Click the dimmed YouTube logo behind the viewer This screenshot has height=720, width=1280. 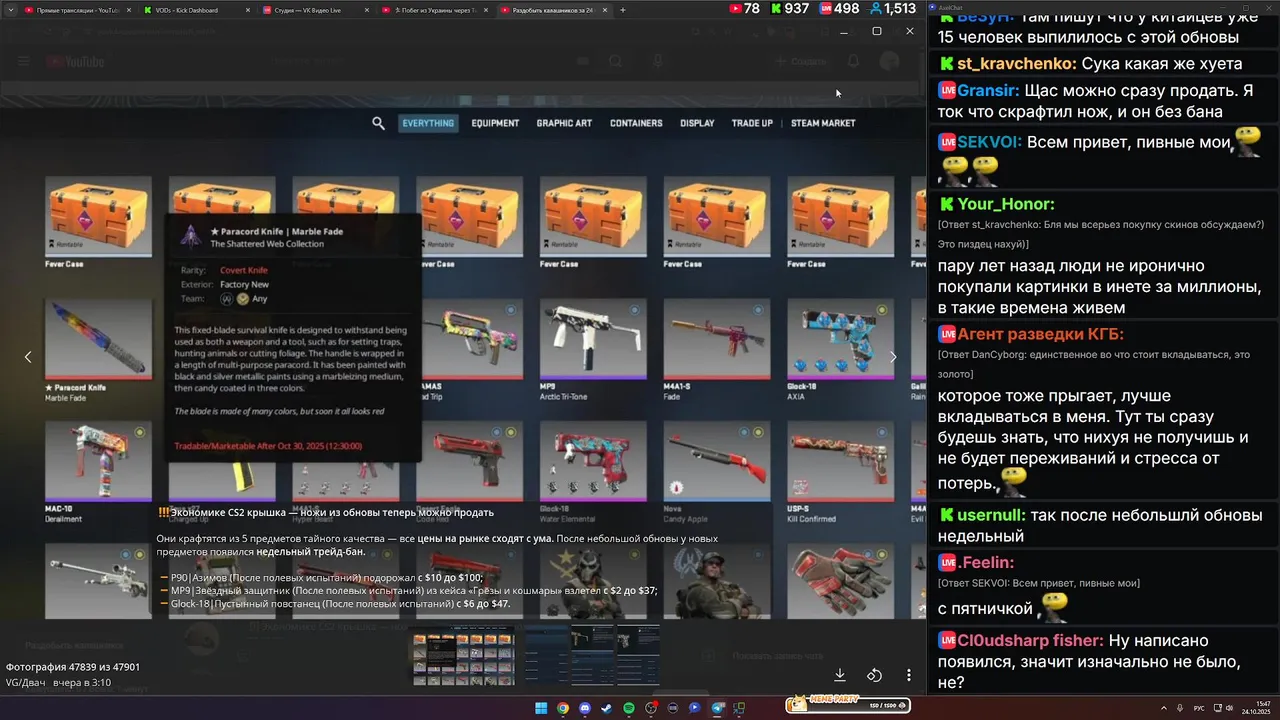tap(76, 62)
